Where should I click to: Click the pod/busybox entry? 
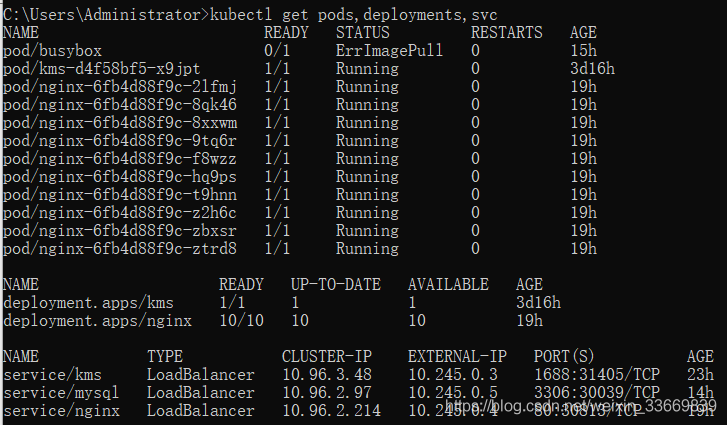click(52, 50)
